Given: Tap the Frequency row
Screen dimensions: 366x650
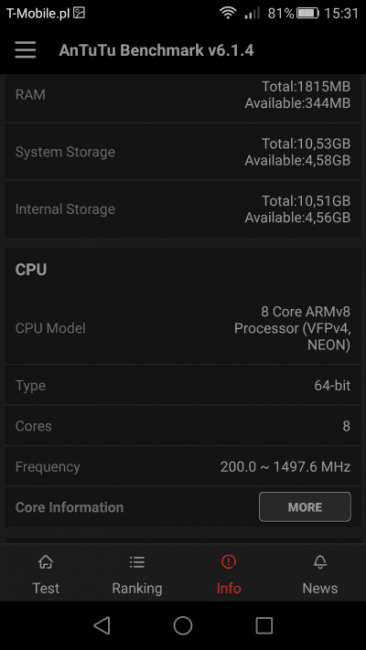Looking at the screenshot, I should point(183,467).
